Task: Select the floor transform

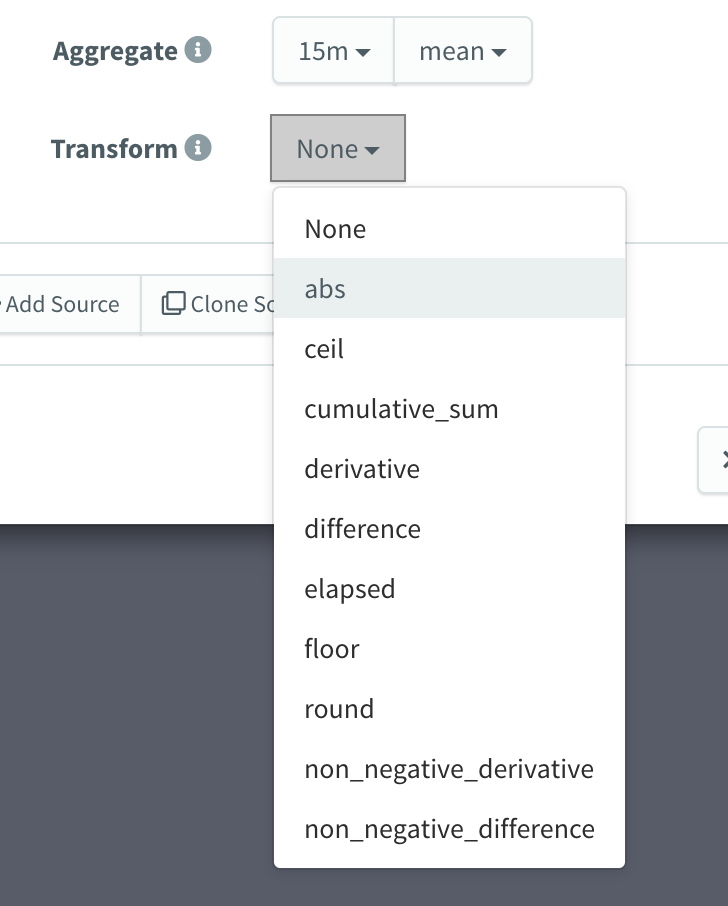Action: tap(450, 649)
